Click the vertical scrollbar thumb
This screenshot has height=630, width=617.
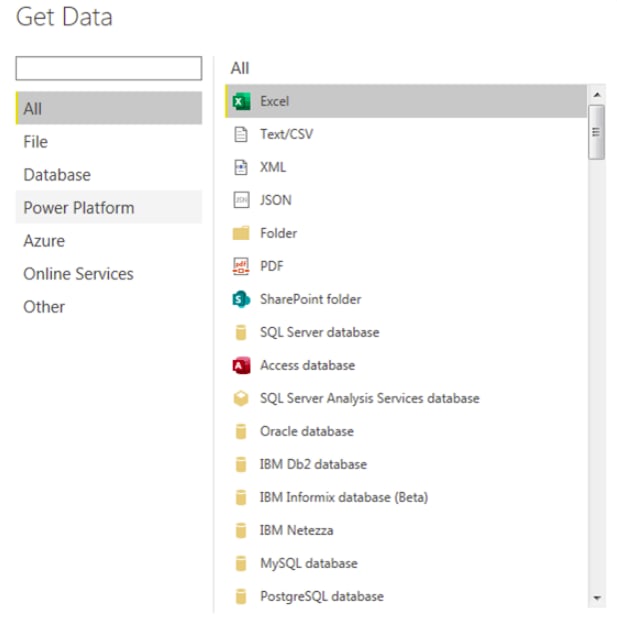click(x=597, y=132)
